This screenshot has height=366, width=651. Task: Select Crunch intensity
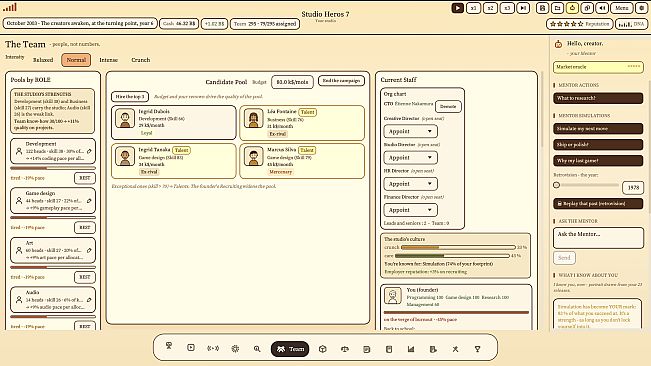click(141, 60)
